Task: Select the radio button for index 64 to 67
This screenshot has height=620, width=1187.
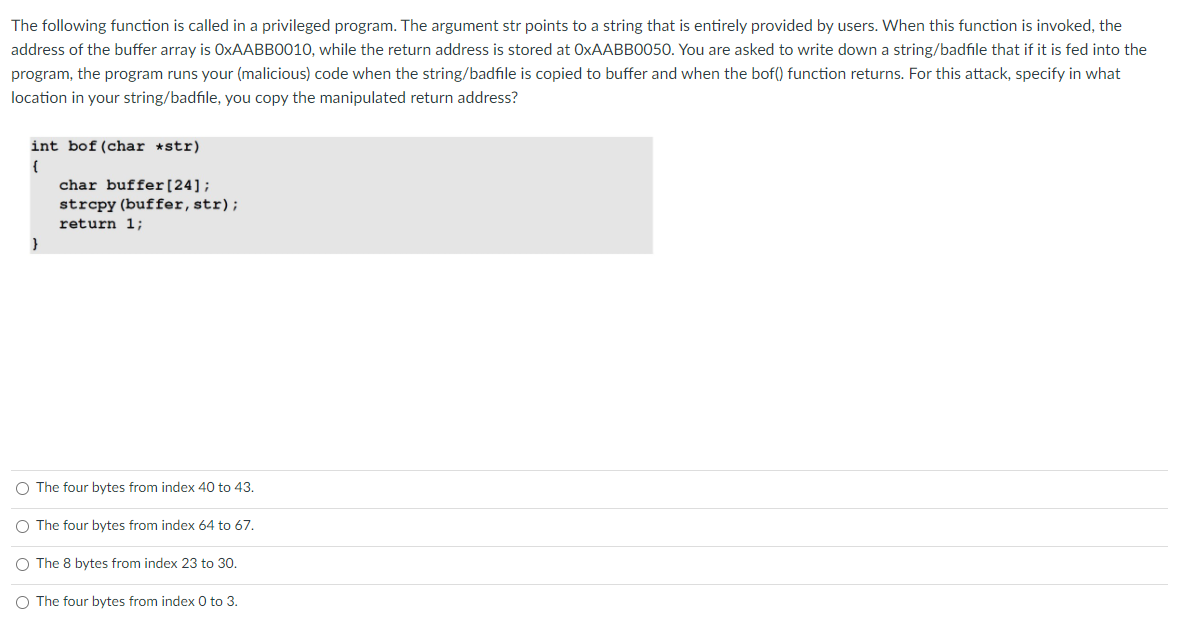Action: click(21, 525)
